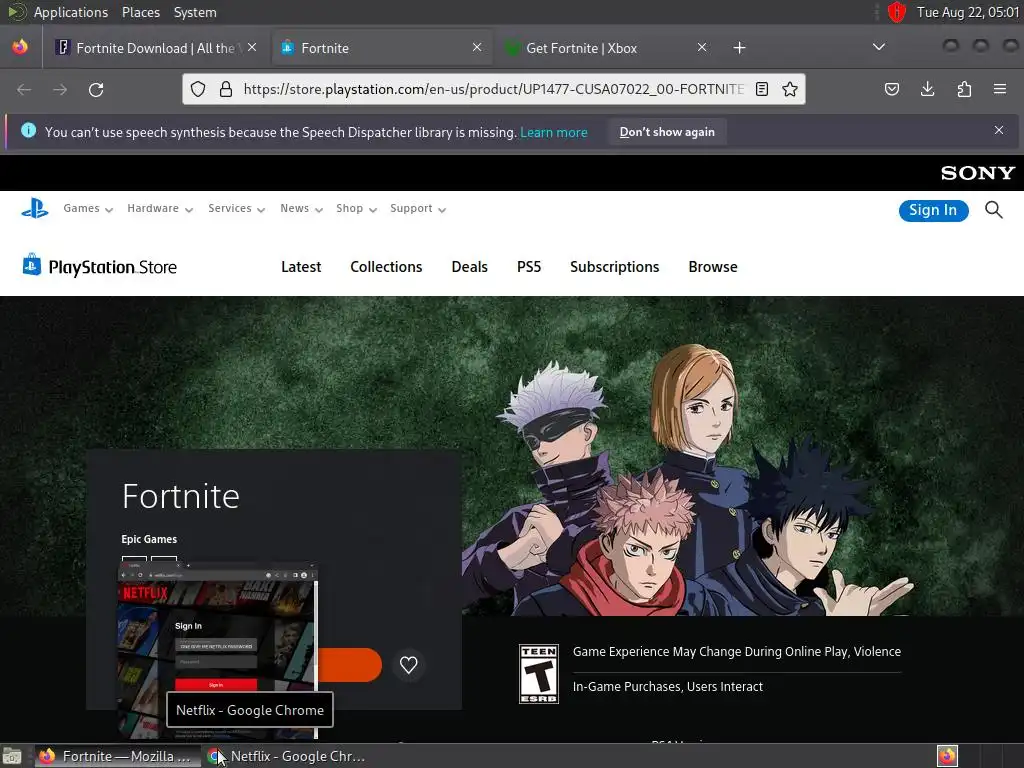Expand the Games dropdown menu
1024x768 pixels.
[x=88, y=208]
